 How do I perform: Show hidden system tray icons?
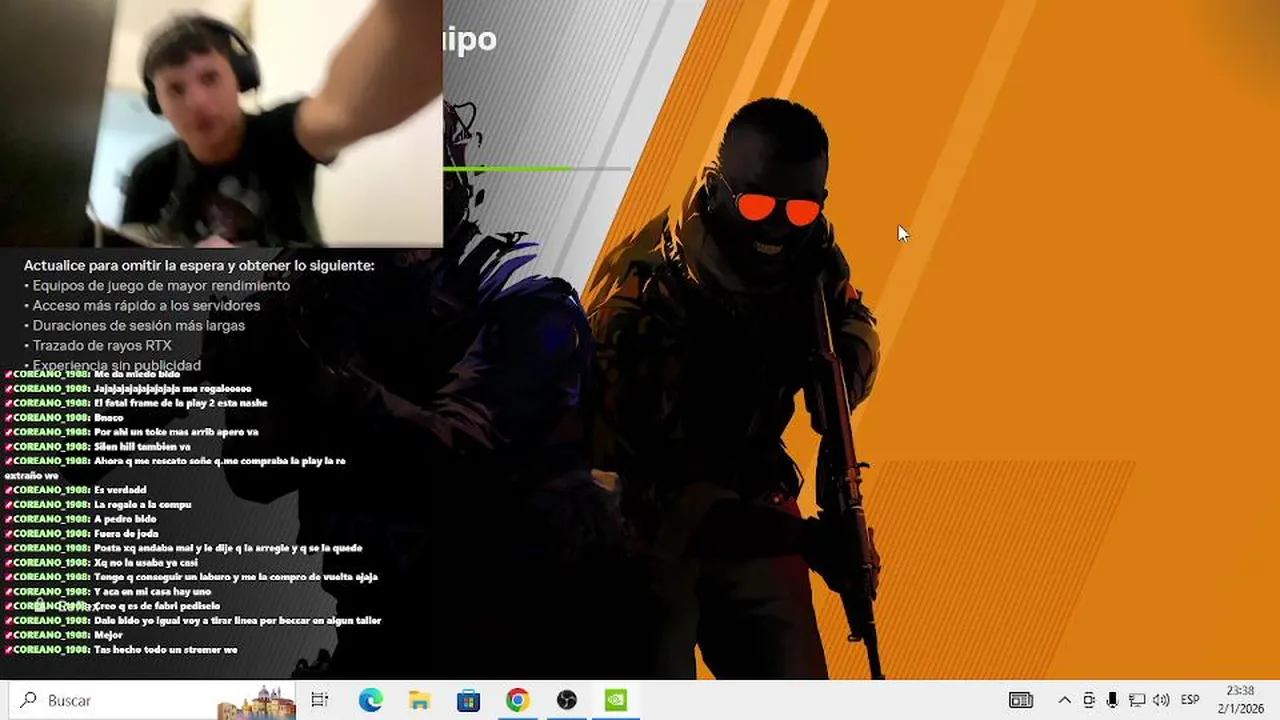pos(1064,700)
